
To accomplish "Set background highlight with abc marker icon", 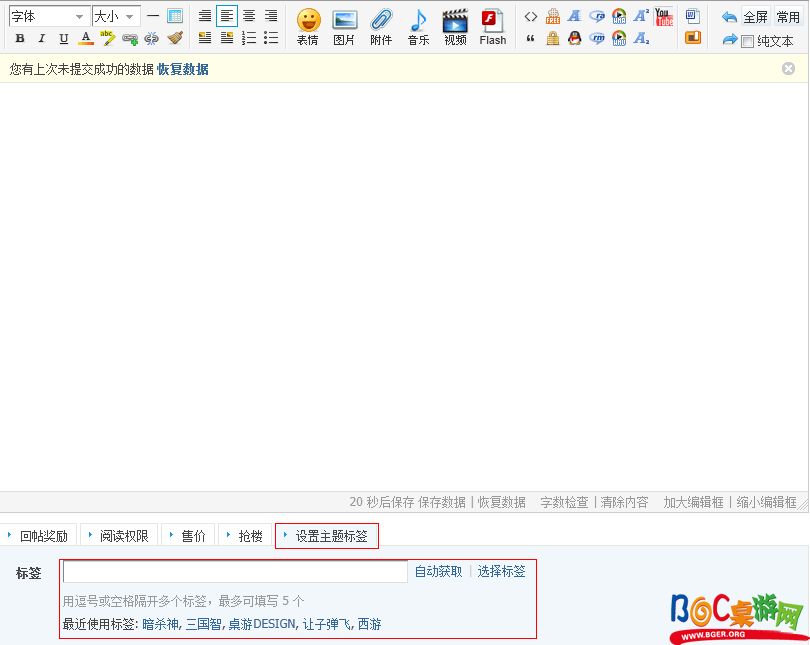I will (107, 38).
